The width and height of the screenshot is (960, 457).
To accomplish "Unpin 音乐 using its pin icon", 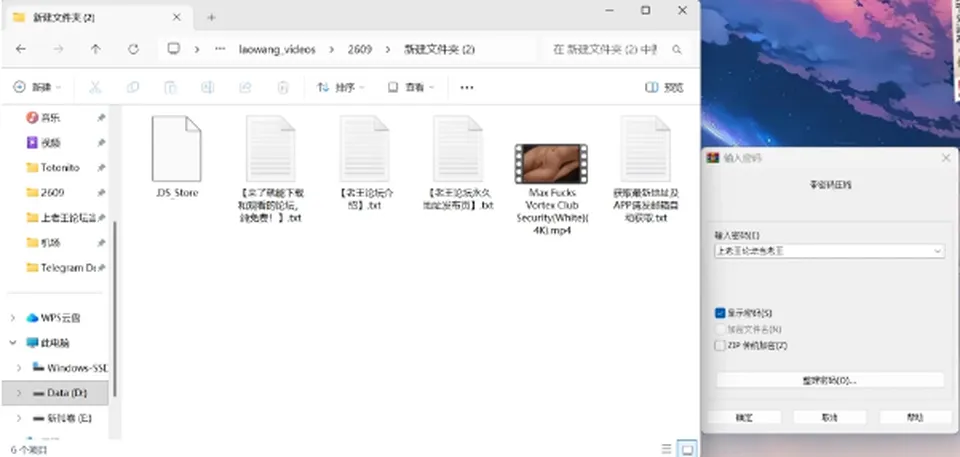I will point(101,118).
